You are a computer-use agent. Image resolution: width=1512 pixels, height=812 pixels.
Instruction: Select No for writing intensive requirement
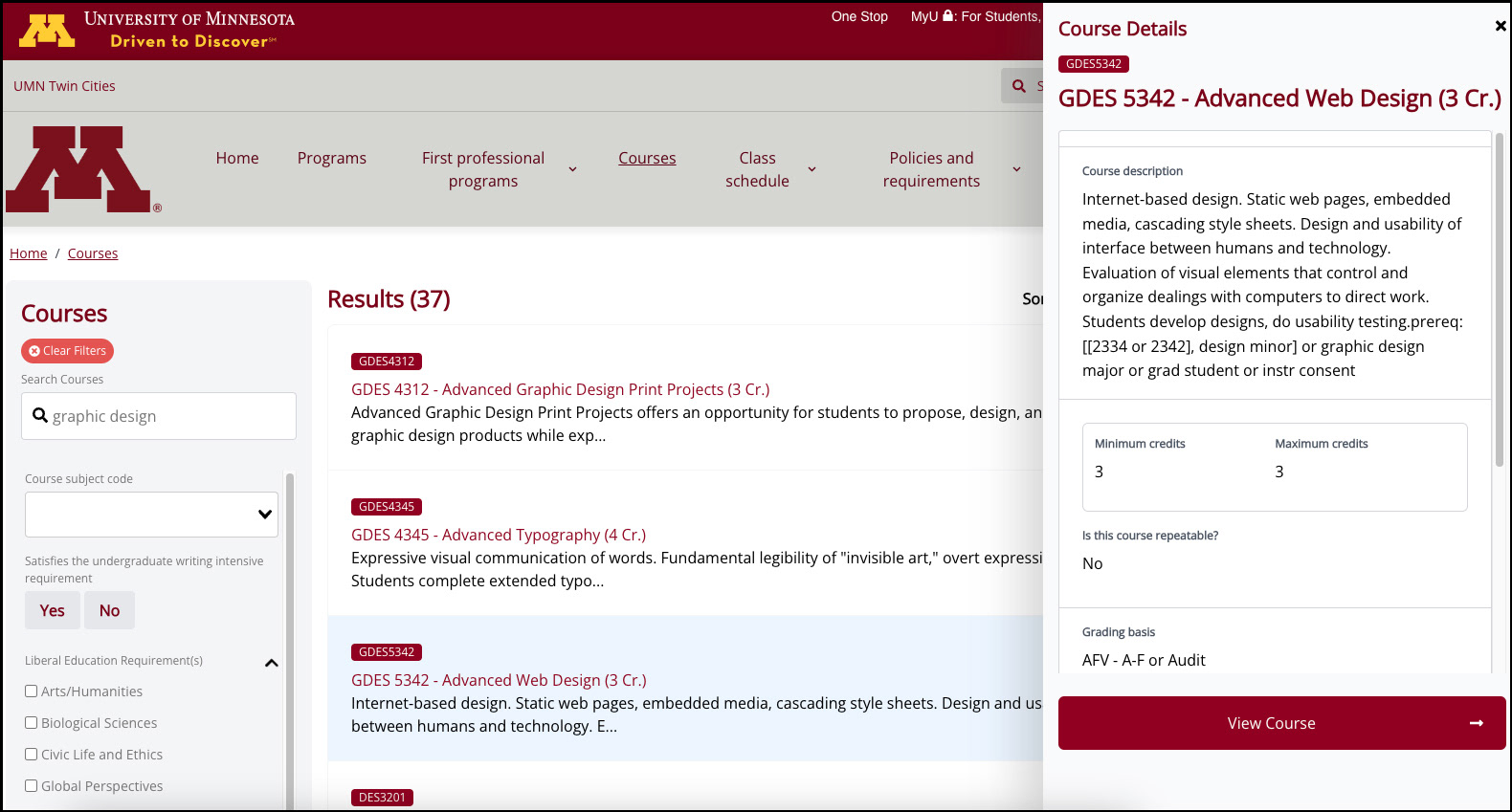pyautogui.click(x=110, y=610)
